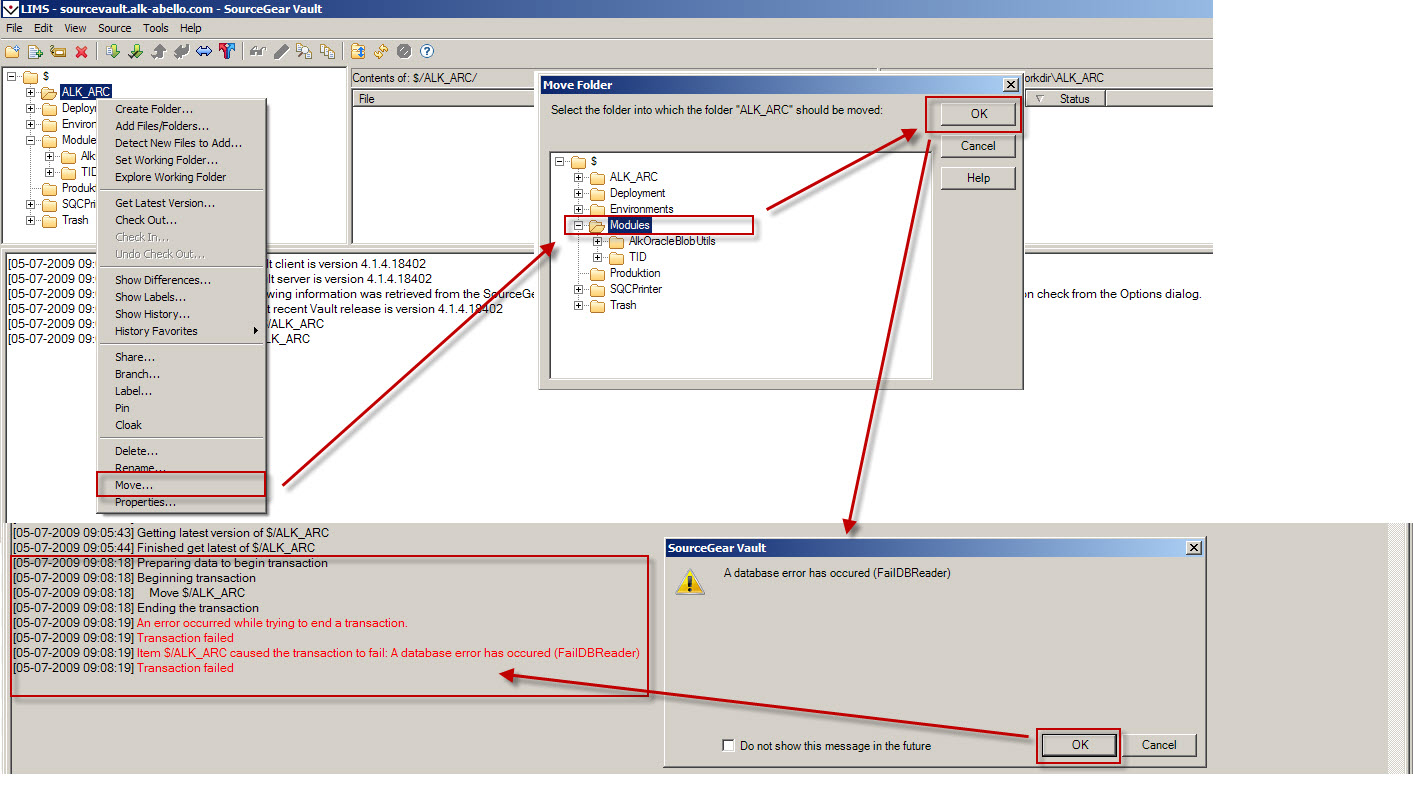Screen dimensions: 1413x800
Task: Collapse the Modules node in the main tree
Action: click(30, 140)
